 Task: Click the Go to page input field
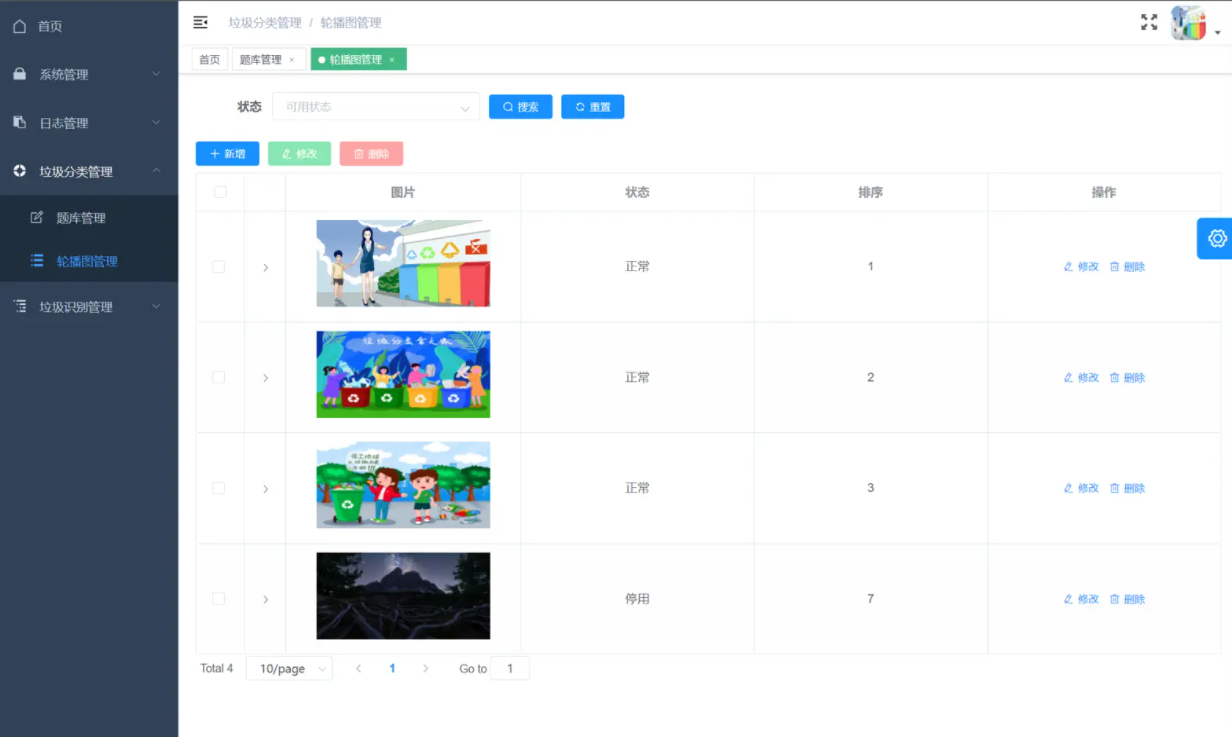pyautogui.click(x=510, y=668)
